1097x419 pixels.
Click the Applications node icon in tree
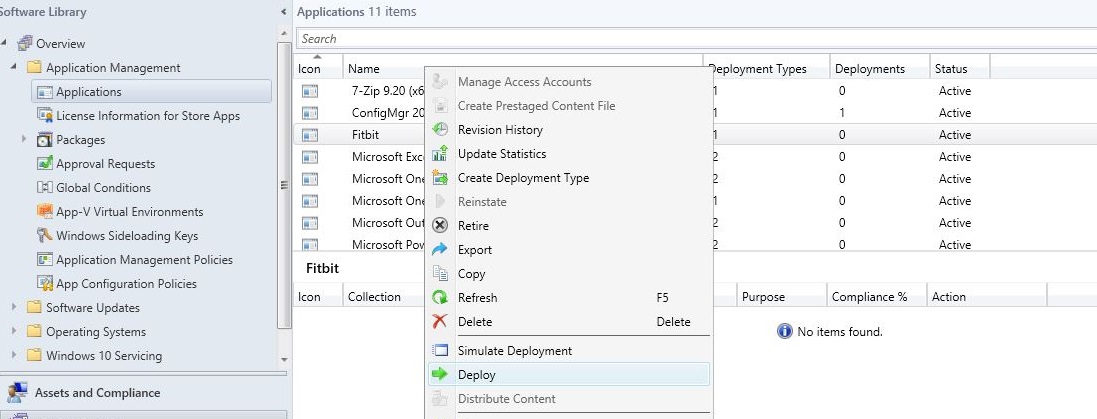(x=45, y=92)
